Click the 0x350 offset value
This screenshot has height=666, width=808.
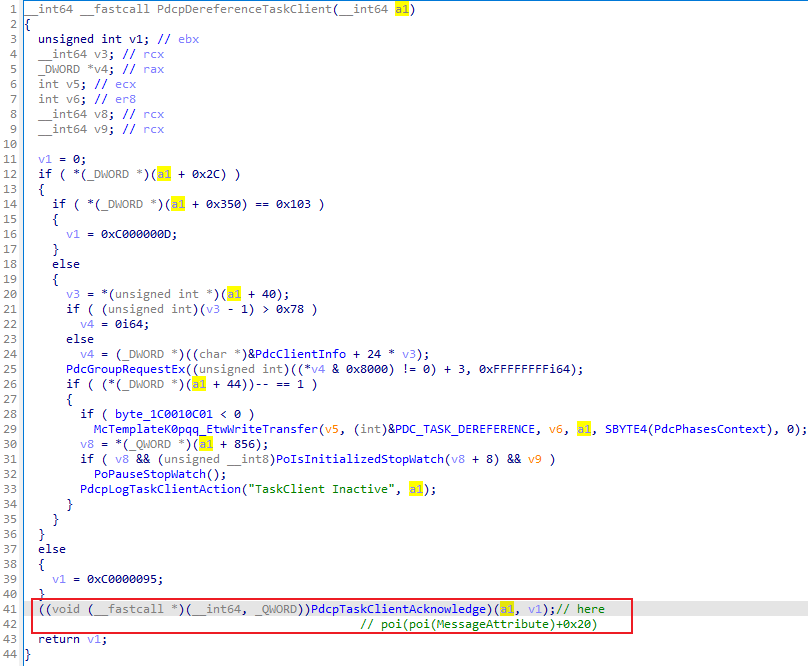point(223,204)
